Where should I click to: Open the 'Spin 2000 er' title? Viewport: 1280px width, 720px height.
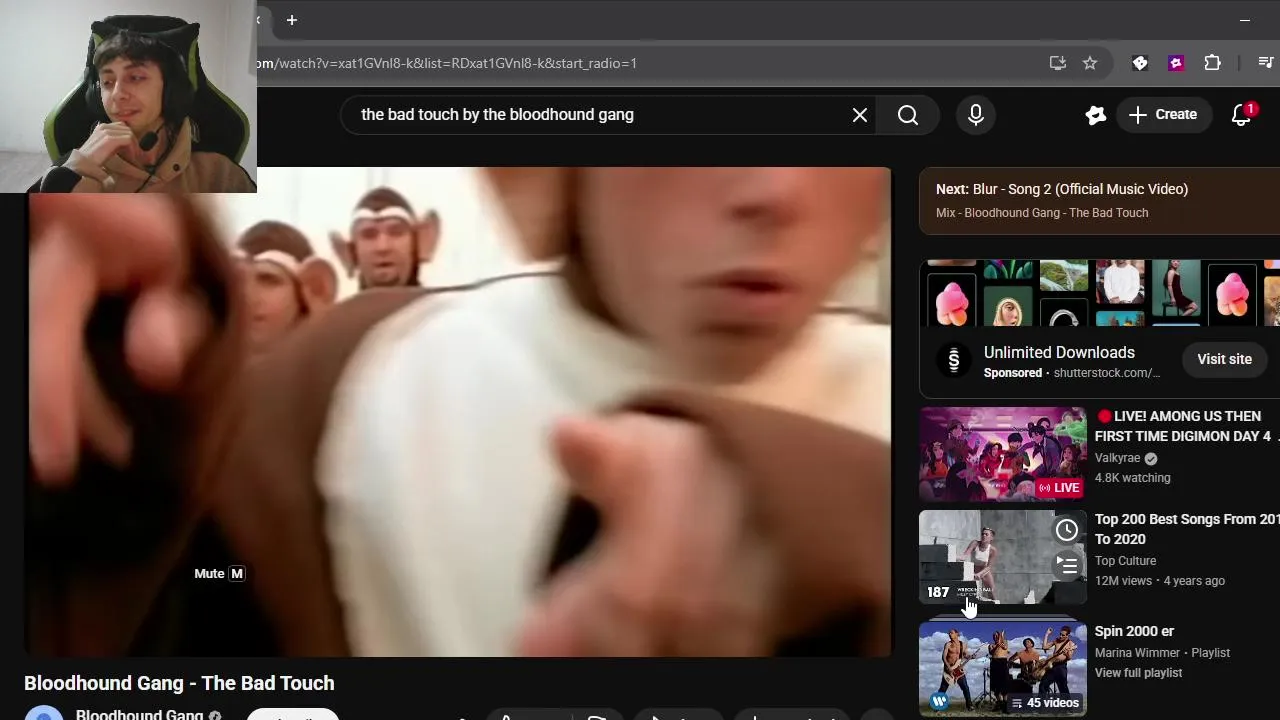pos(1134,631)
